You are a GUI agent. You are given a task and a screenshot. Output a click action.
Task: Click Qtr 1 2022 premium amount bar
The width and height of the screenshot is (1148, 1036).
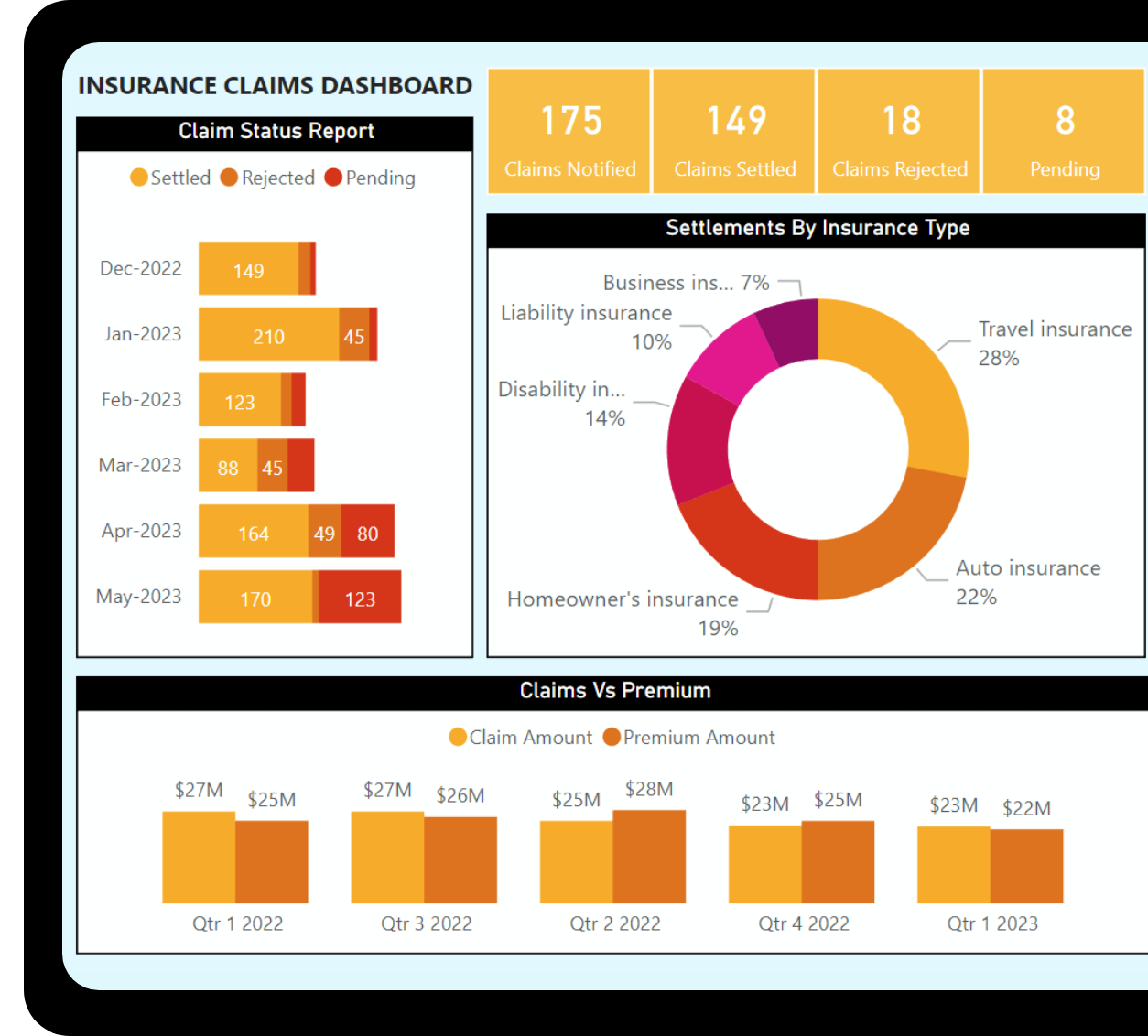coord(272,862)
